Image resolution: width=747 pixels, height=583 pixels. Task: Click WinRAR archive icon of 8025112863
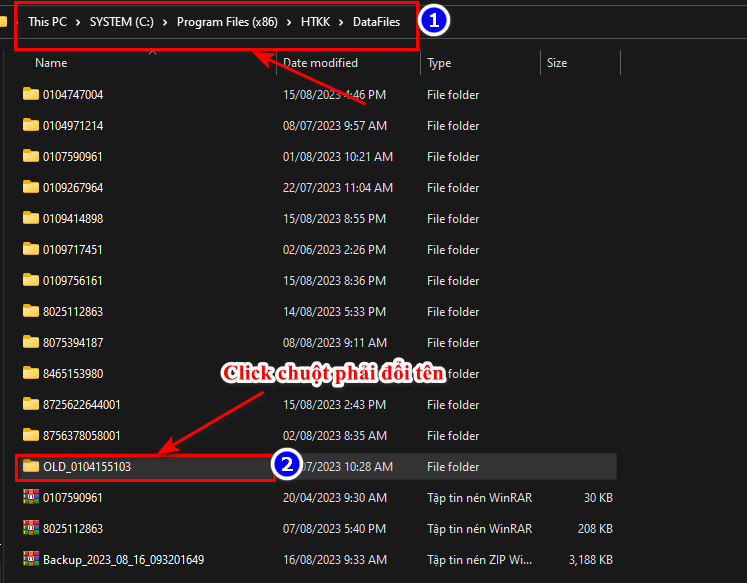click(30, 529)
